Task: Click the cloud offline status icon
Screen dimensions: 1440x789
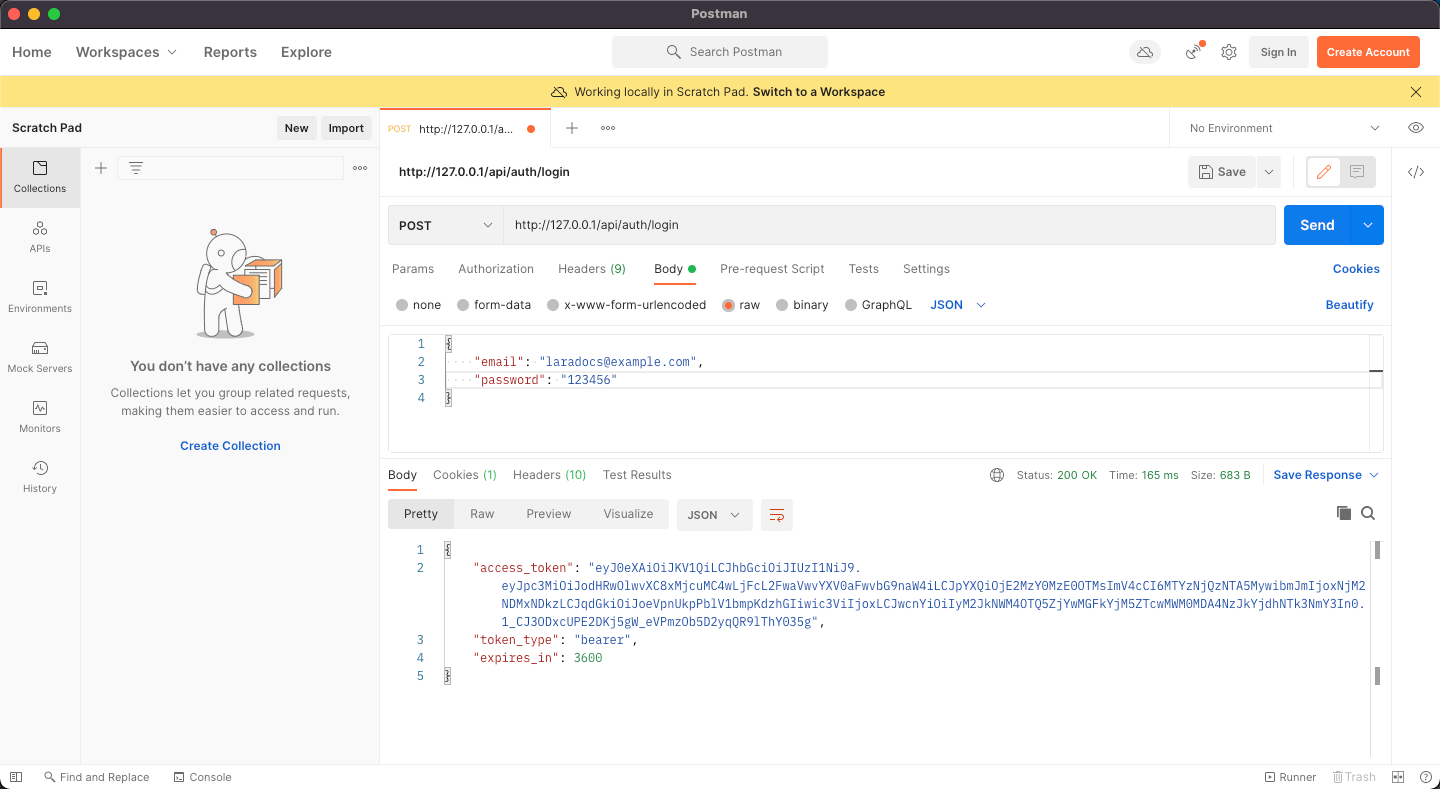Action: tap(1145, 52)
